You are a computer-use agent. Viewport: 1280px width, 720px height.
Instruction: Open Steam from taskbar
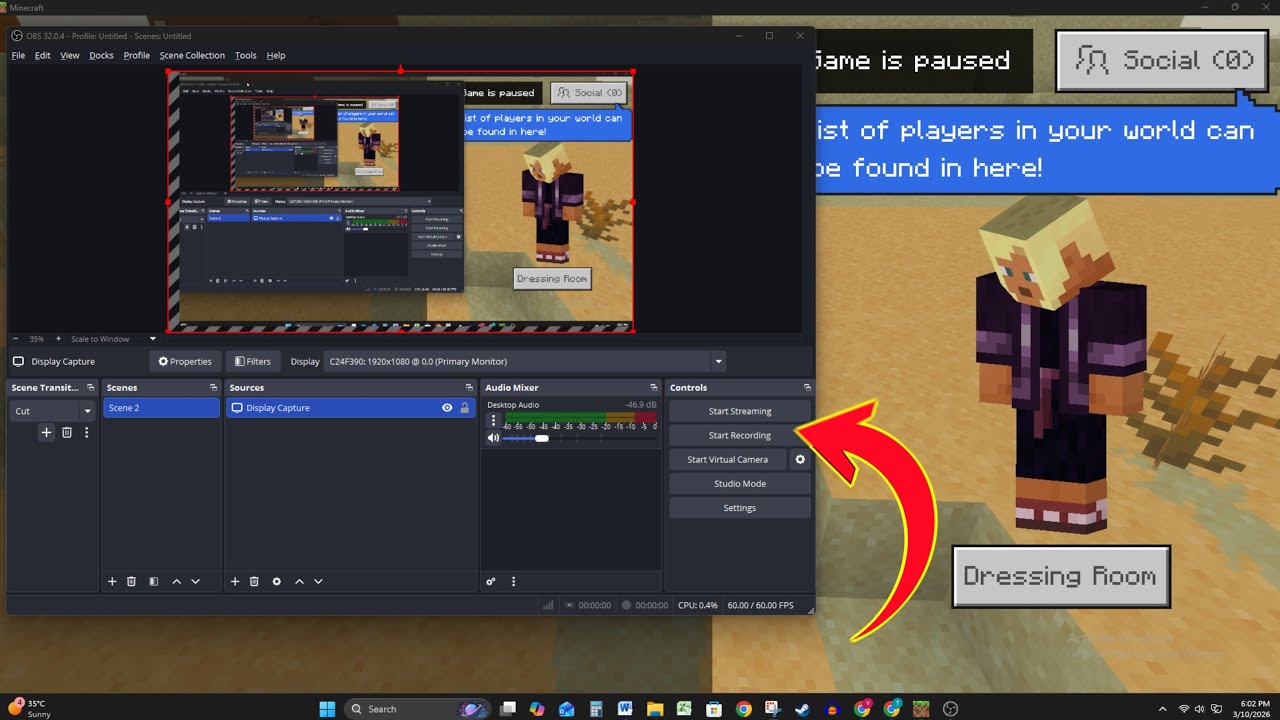pyautogui.click(x=802, y=709)
